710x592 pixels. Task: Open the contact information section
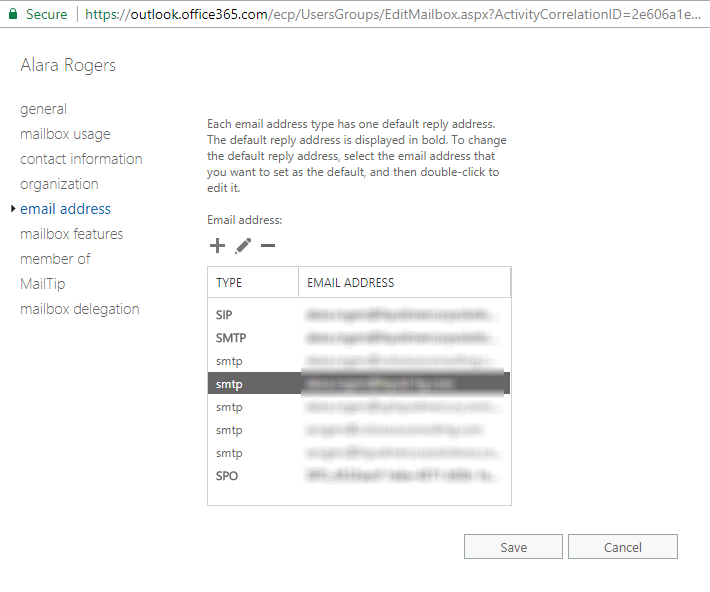point(81,159)
